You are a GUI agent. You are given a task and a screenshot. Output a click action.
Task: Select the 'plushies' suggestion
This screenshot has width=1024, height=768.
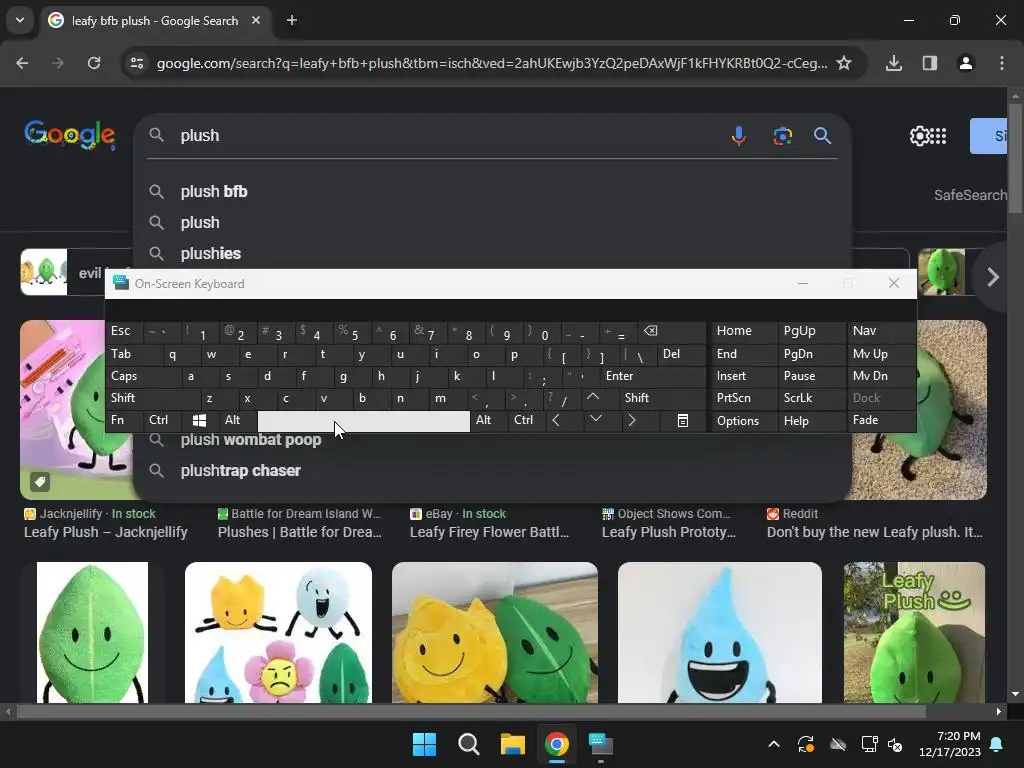(492, 253)
